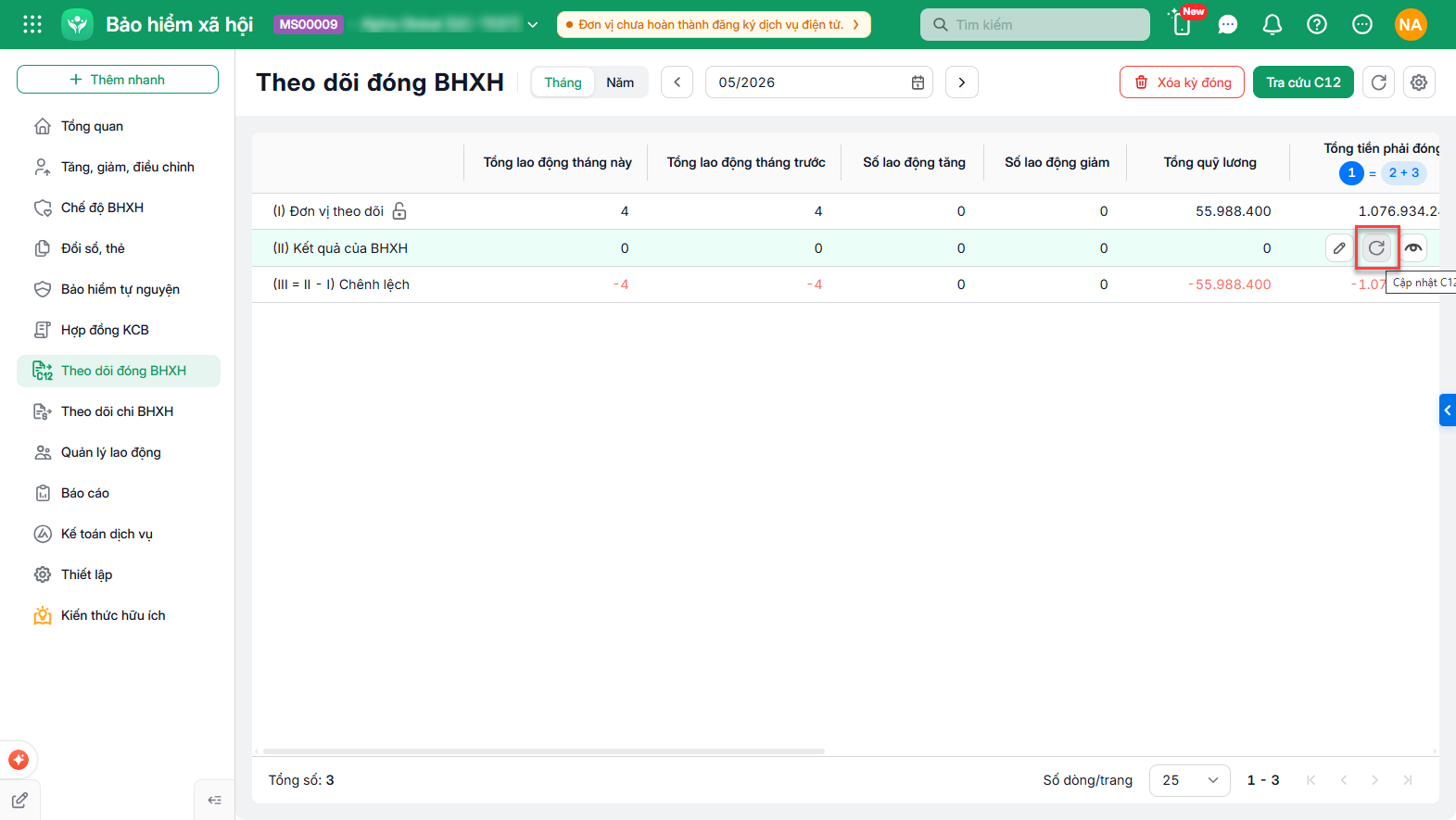Open the more options ellipsis icon
The width and height of the screenshot is (1456, 820).
1362,25
